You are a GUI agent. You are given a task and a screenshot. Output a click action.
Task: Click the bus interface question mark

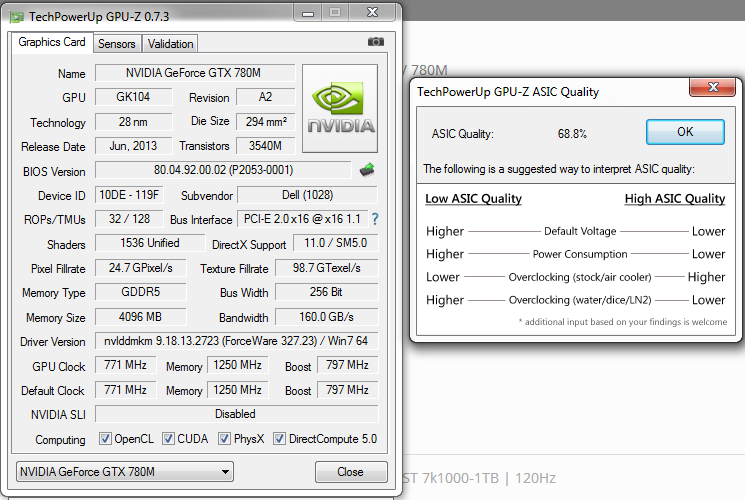coord(375,219)
